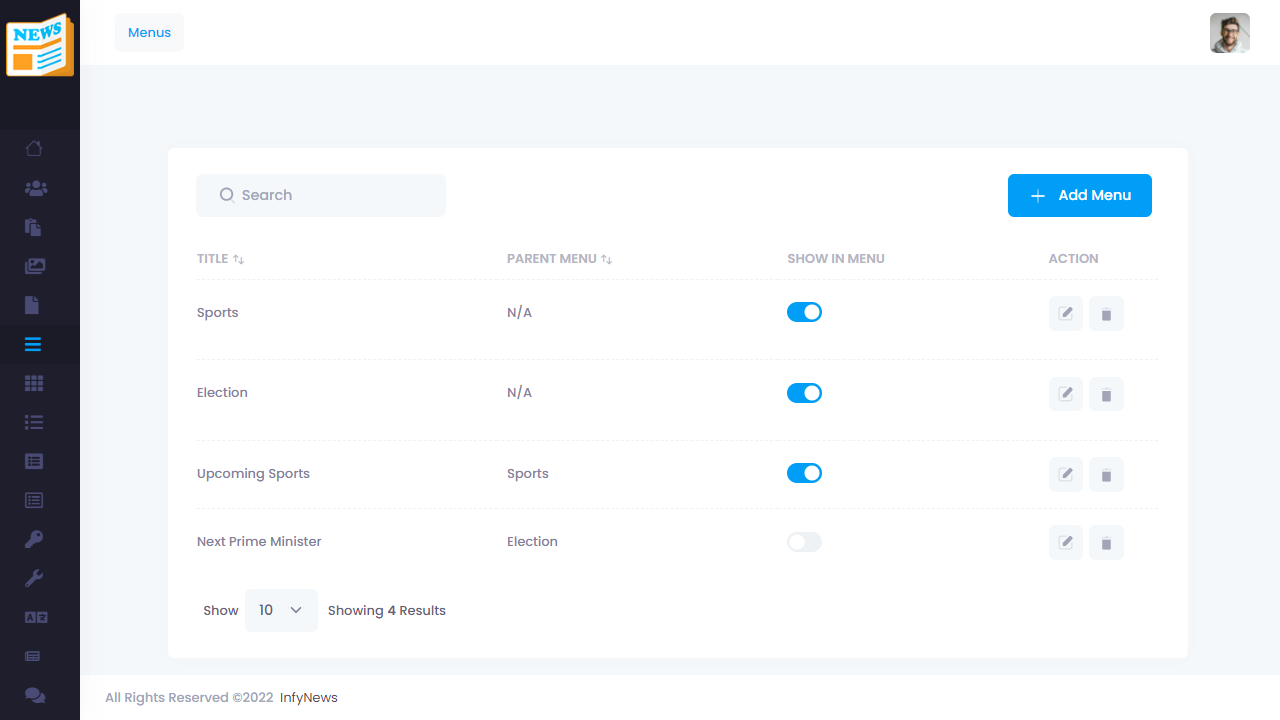Open the language translation icon in sidebar
Image resolution: width=1280 pixels, height=720 pixels.
coord(36,617)
